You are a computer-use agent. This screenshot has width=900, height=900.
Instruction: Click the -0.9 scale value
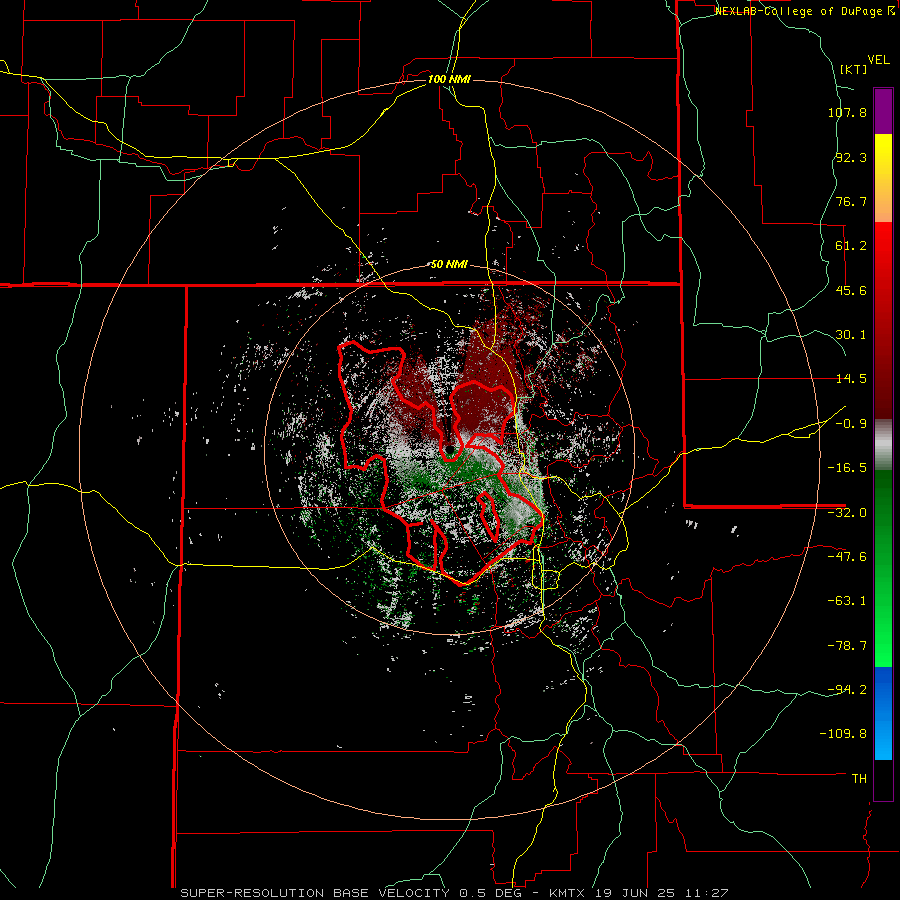[x=851, y=424]
